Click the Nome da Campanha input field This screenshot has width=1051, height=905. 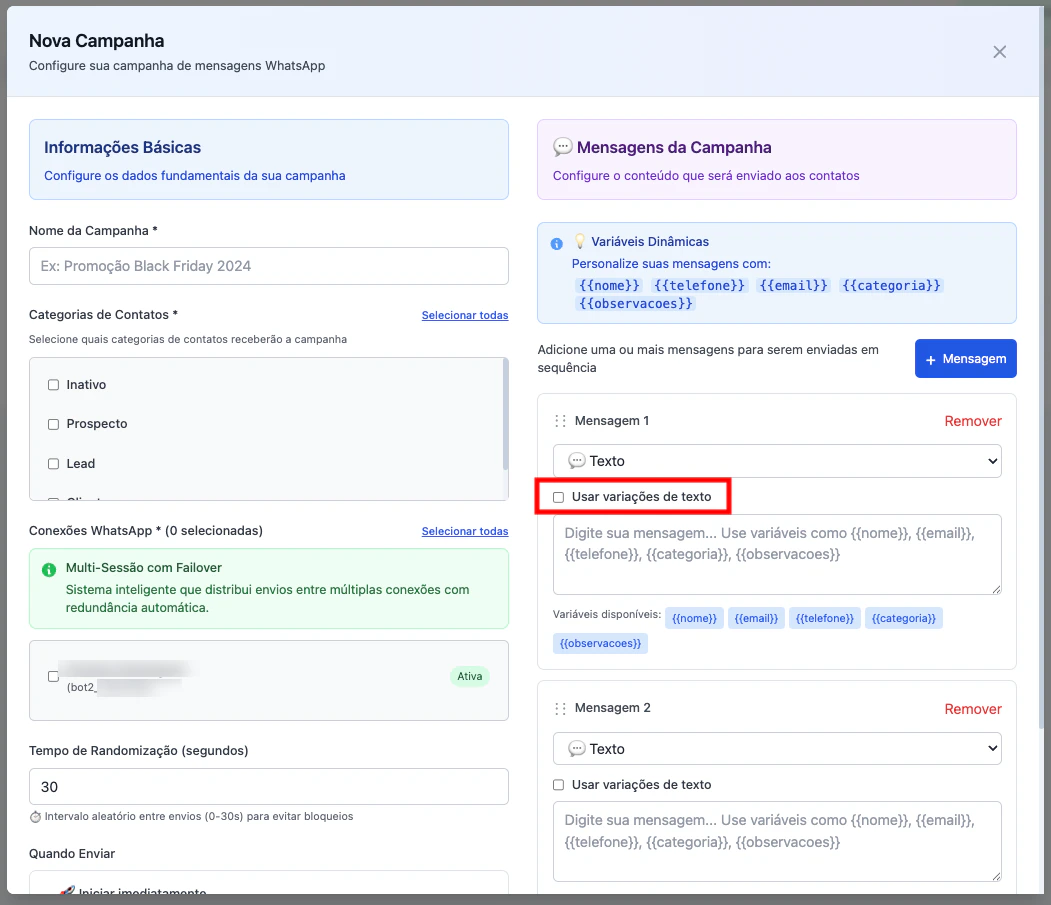(269, 266)
